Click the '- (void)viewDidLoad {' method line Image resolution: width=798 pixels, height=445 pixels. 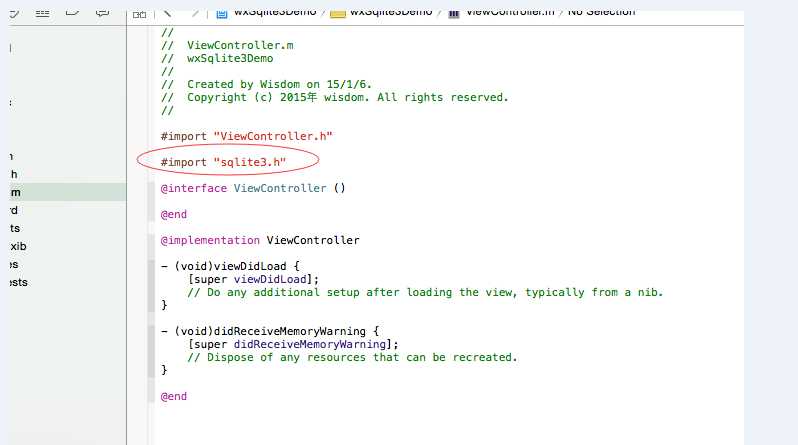click(x=230, y=266)
